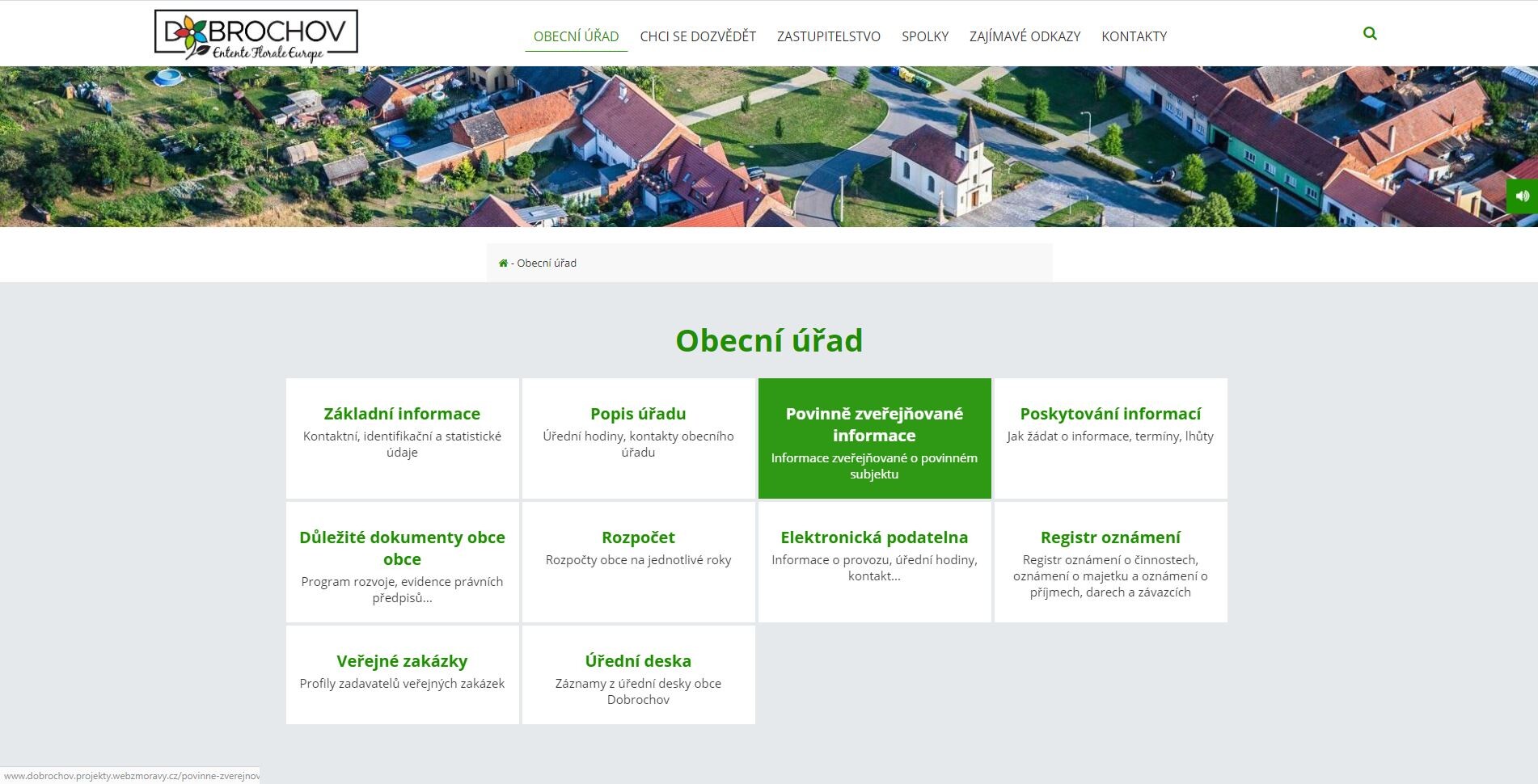
Task: Open the Elektronická podatelna tile
Action: pyautogui.click(x=874, y=562)
